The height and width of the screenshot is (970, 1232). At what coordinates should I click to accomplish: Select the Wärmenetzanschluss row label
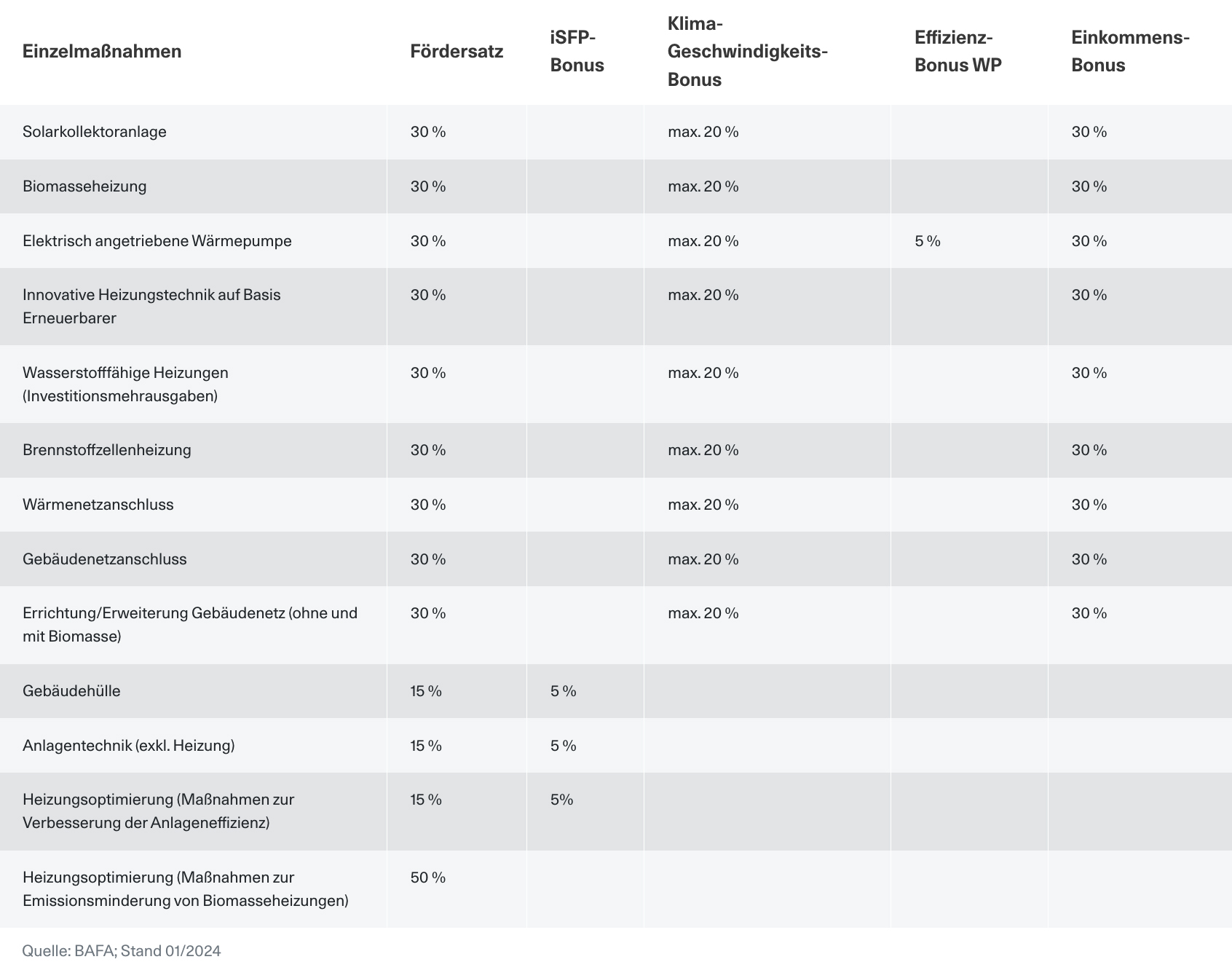point(98,505)
